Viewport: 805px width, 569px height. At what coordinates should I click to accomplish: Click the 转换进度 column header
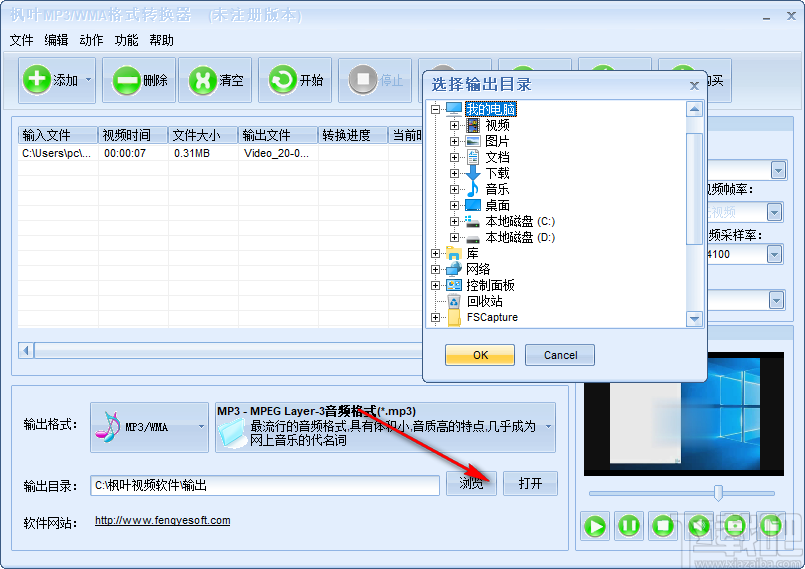pos(353,135)
